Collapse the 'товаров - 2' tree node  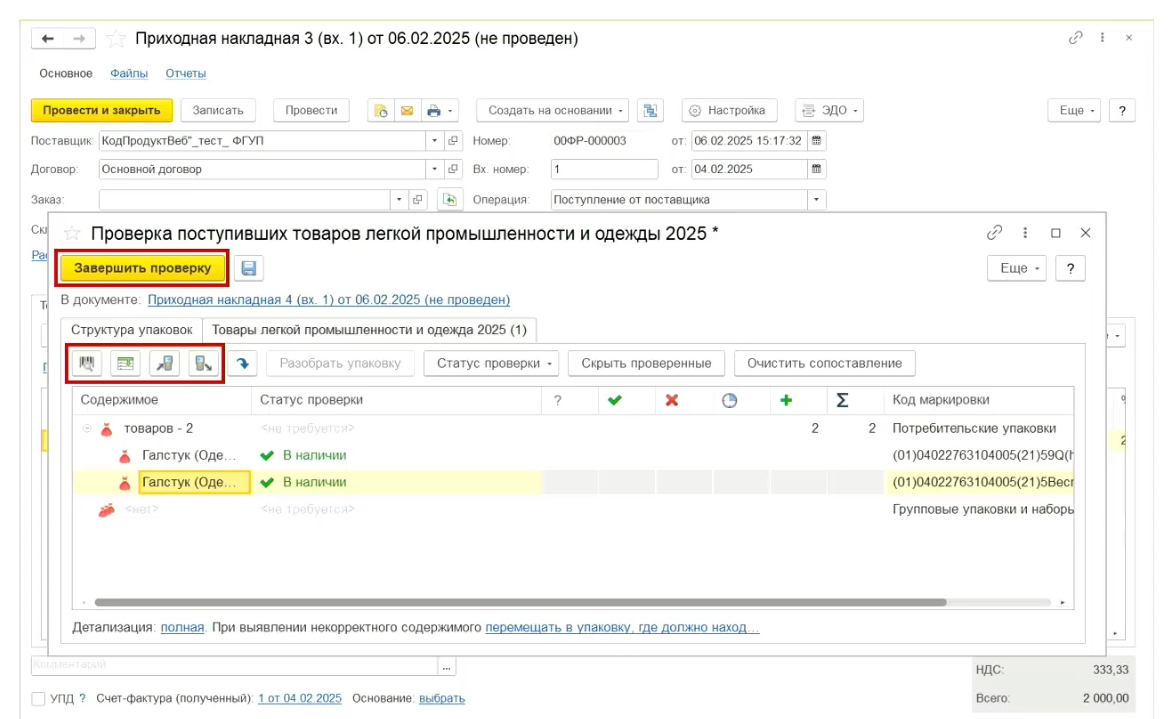tap(87, 429)
